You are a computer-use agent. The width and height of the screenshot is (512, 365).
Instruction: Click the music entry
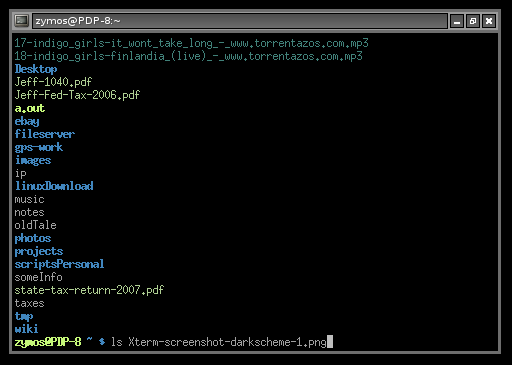29,199
